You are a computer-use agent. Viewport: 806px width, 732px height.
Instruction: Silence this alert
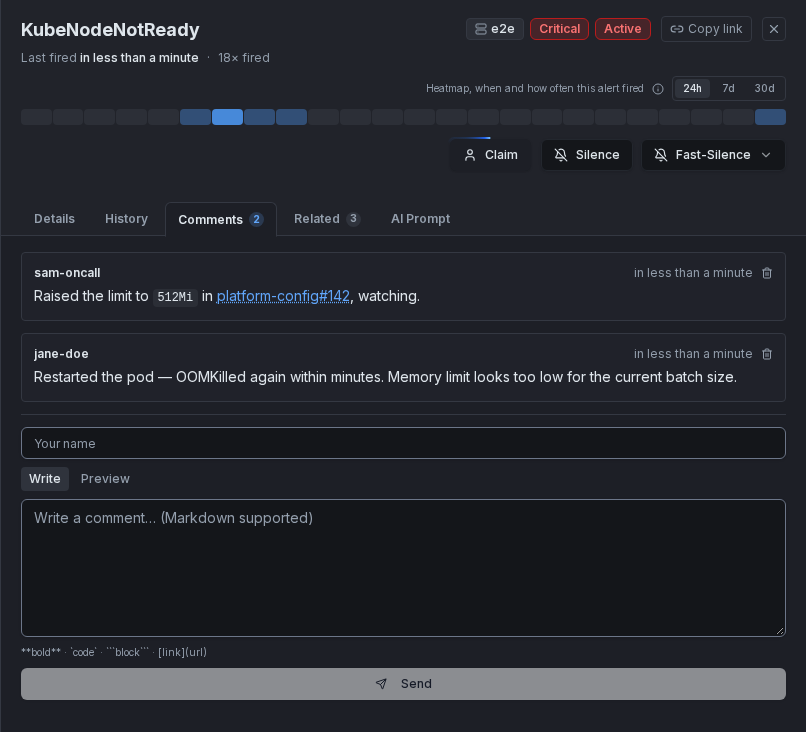[x=587, y=155]
